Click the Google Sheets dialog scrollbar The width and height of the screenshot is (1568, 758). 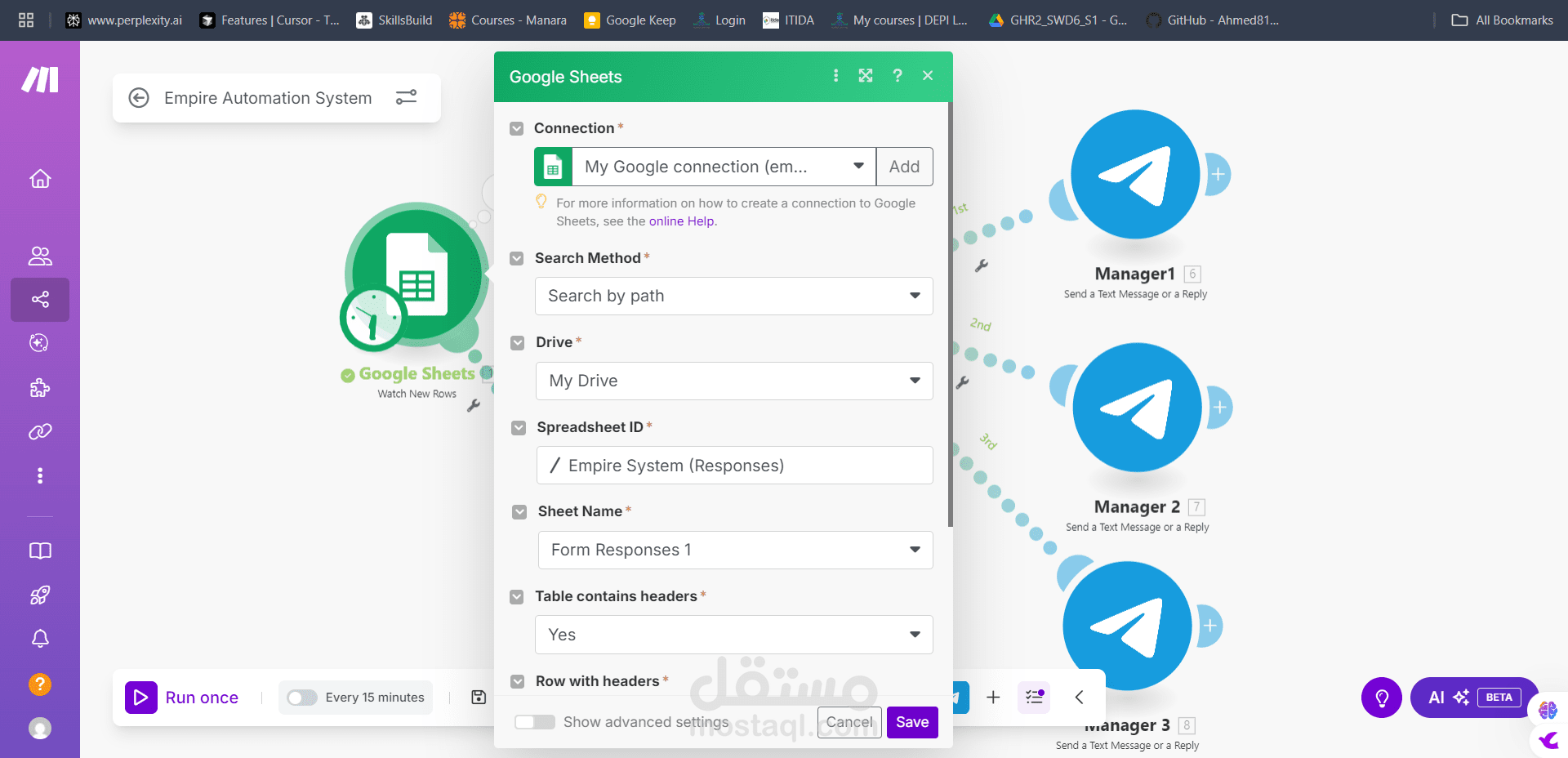point(950,314)
